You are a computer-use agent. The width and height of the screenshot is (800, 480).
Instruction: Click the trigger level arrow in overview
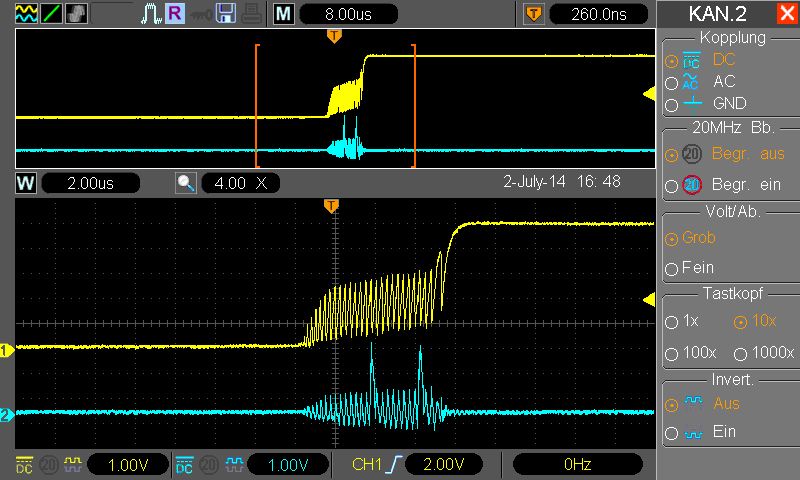click(649, 94)
